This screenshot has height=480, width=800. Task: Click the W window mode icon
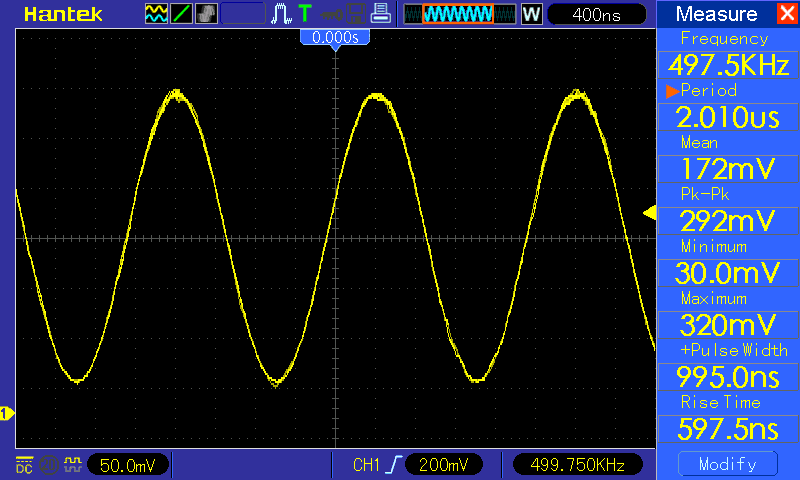(531, 14)
